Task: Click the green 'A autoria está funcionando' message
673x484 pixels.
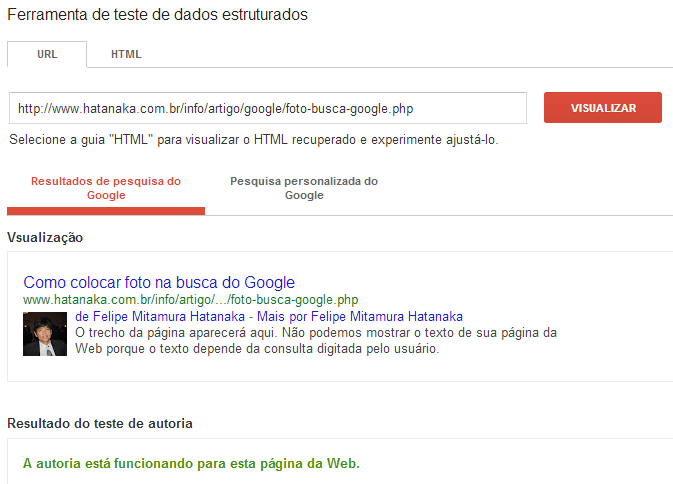Action: [x=191, y=464]
